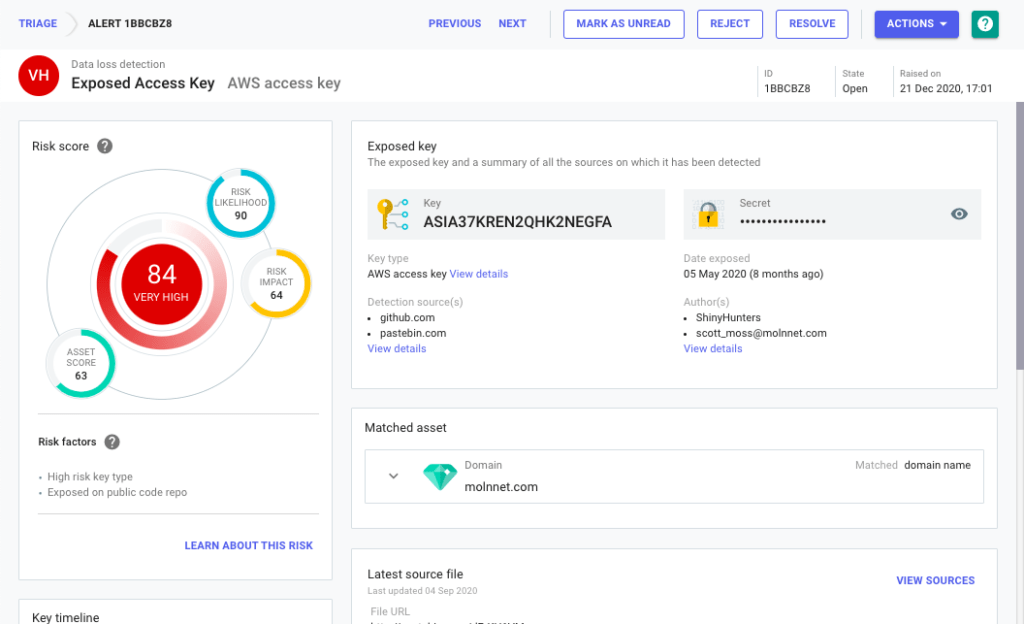Click github.com detection source

coord(408,318)
